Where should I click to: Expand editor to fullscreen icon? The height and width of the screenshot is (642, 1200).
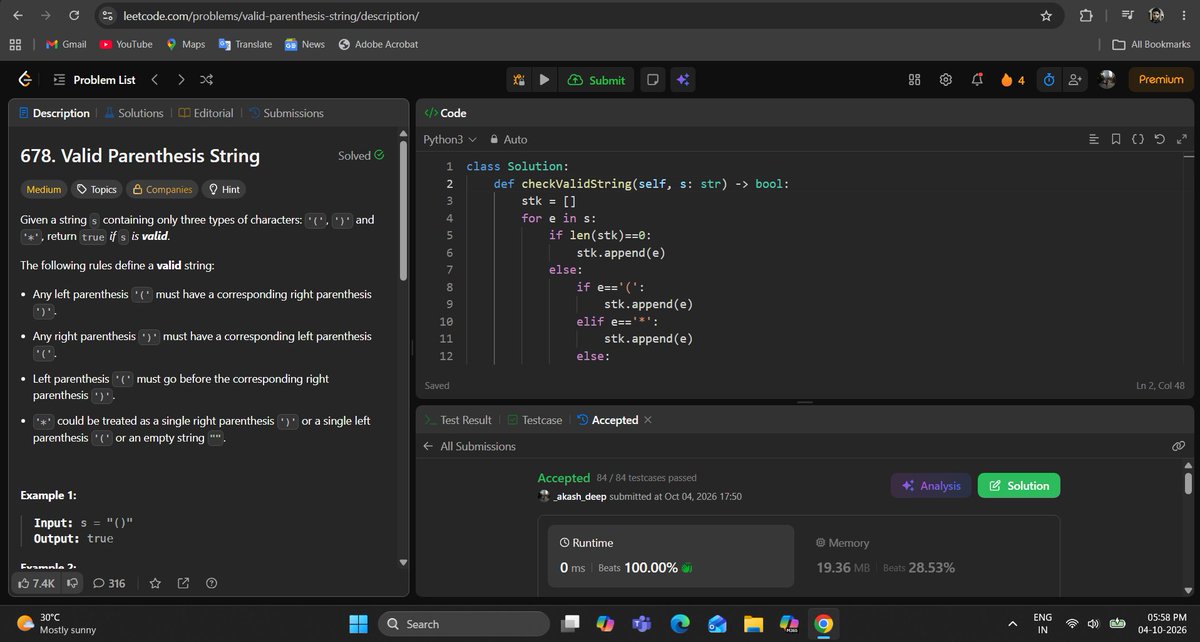click(1180, 139)
